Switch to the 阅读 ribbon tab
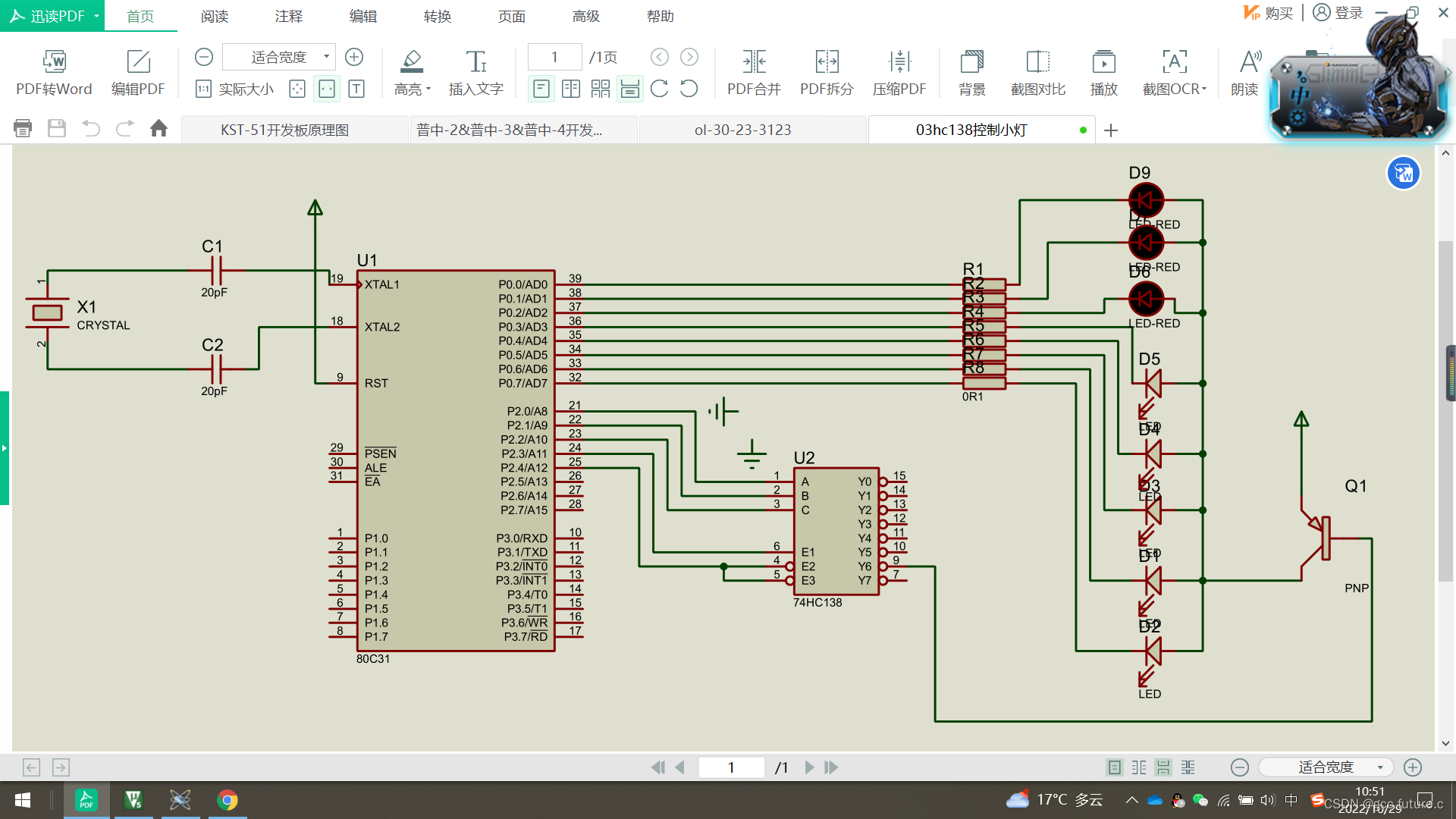 tap(215, 16)
